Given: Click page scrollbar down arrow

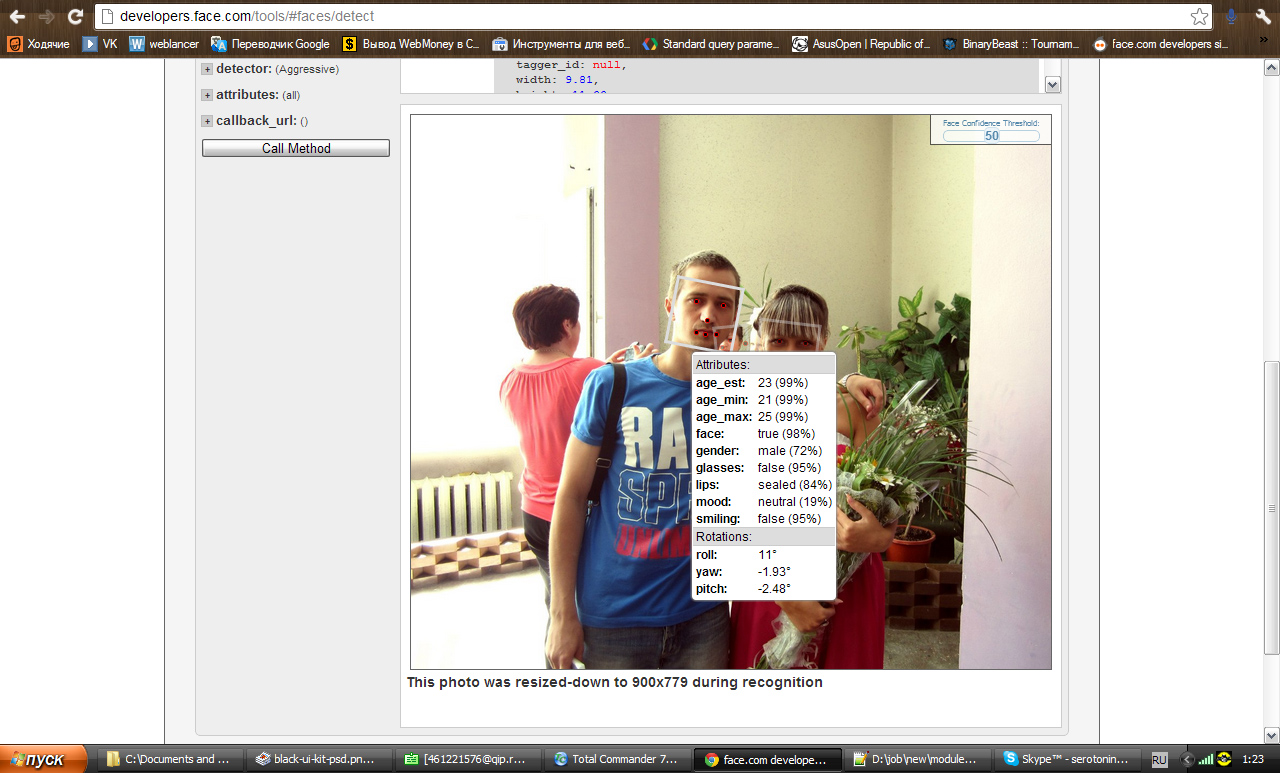Looking at the screenshot, I should coord(1271,735).
